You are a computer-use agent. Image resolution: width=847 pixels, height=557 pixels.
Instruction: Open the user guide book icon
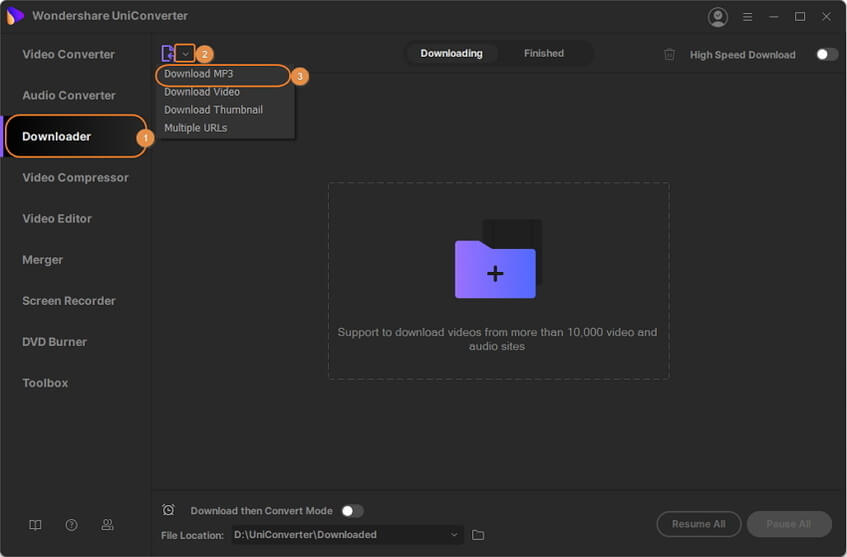[x=35, y=525]
